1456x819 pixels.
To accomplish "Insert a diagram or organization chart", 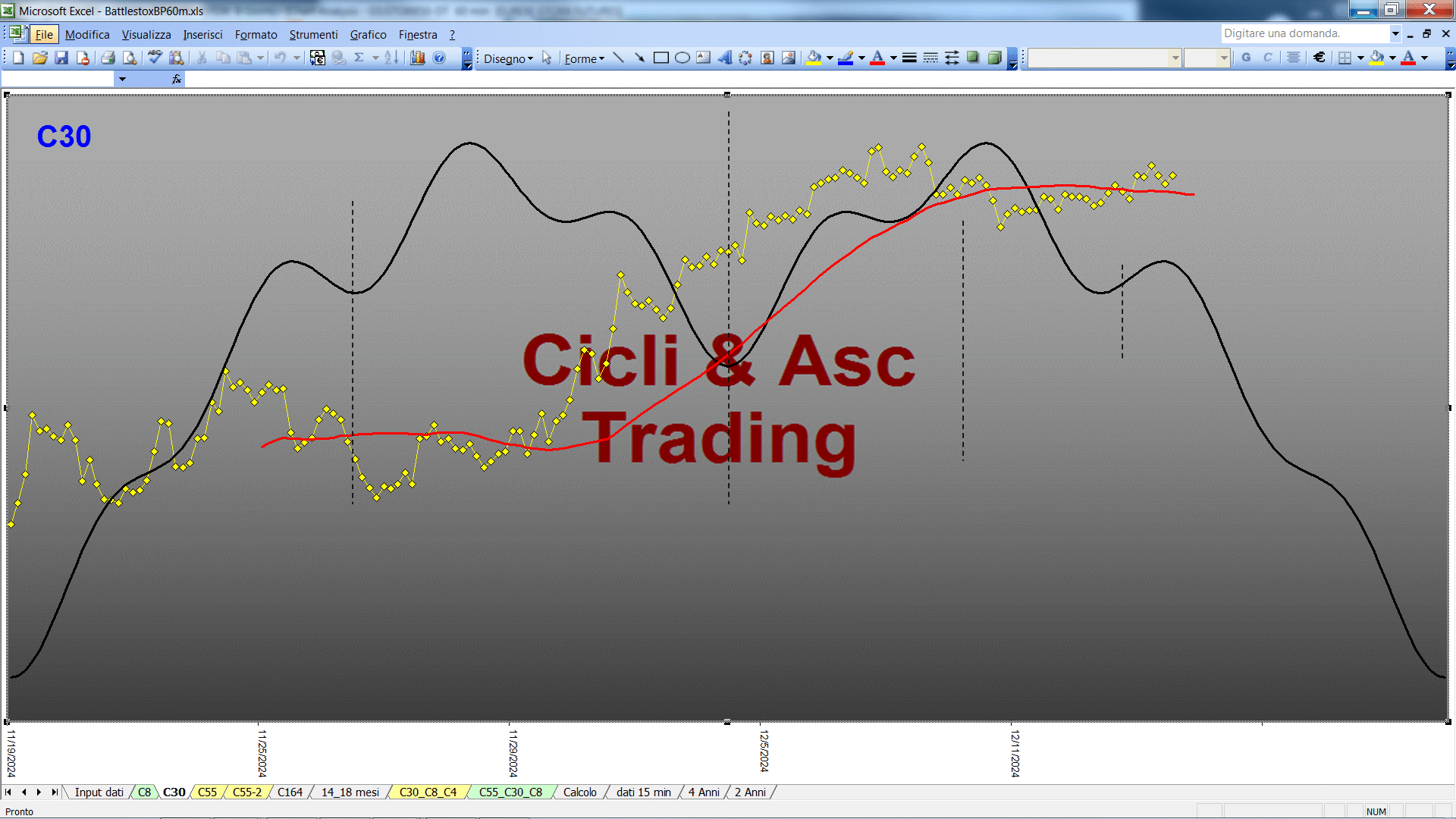I will [x=746, y=58].
